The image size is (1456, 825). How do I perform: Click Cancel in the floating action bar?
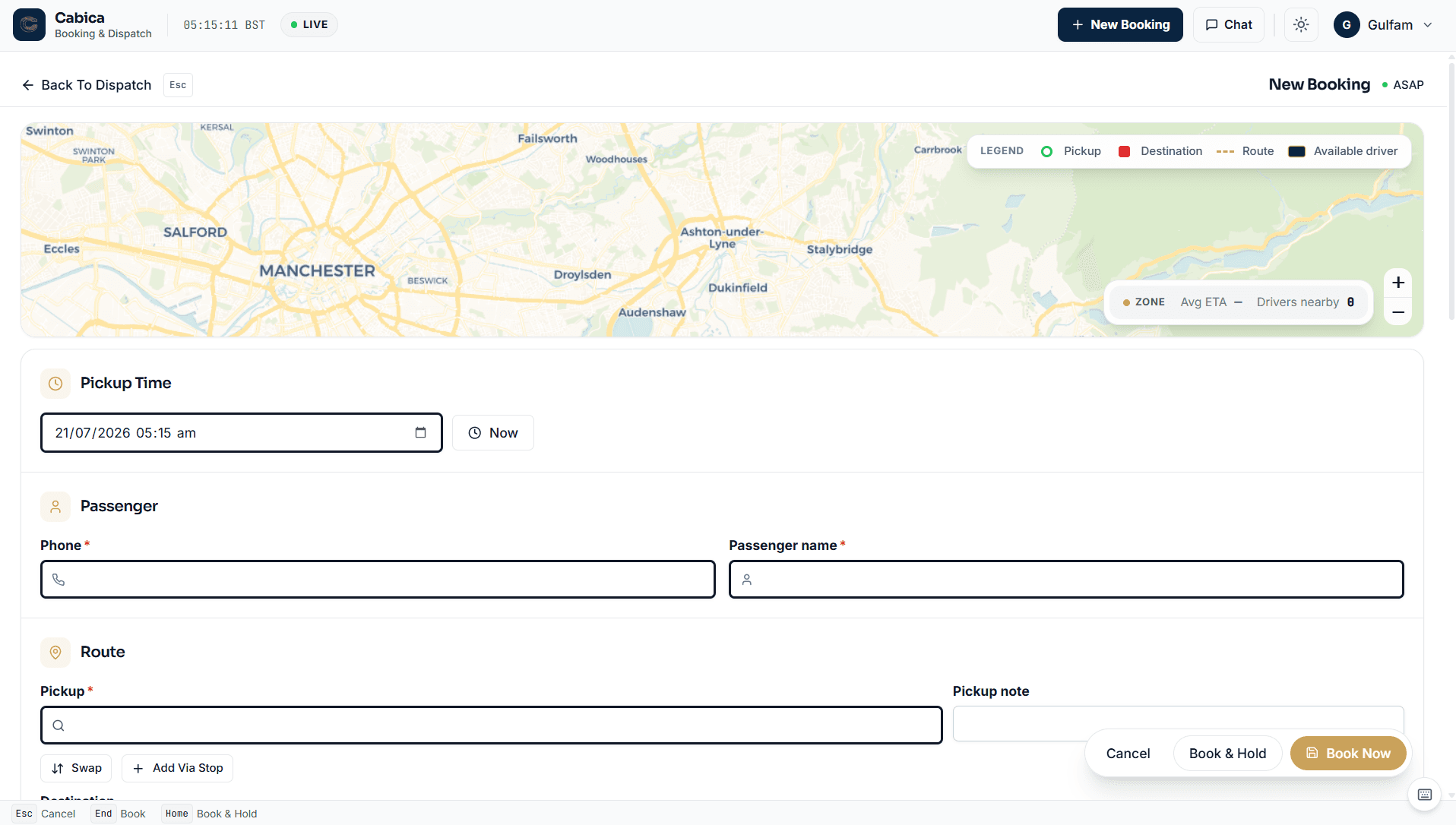pos(1128,754)
